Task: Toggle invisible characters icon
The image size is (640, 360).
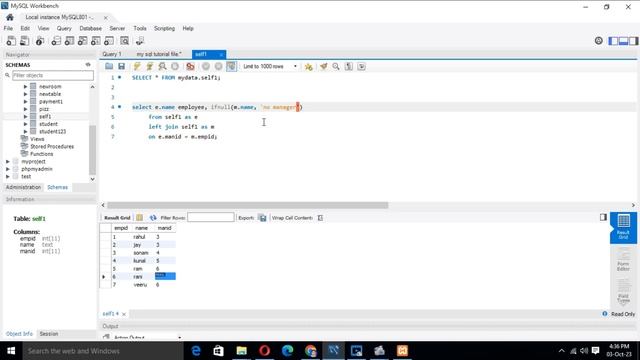Action: 349,66
